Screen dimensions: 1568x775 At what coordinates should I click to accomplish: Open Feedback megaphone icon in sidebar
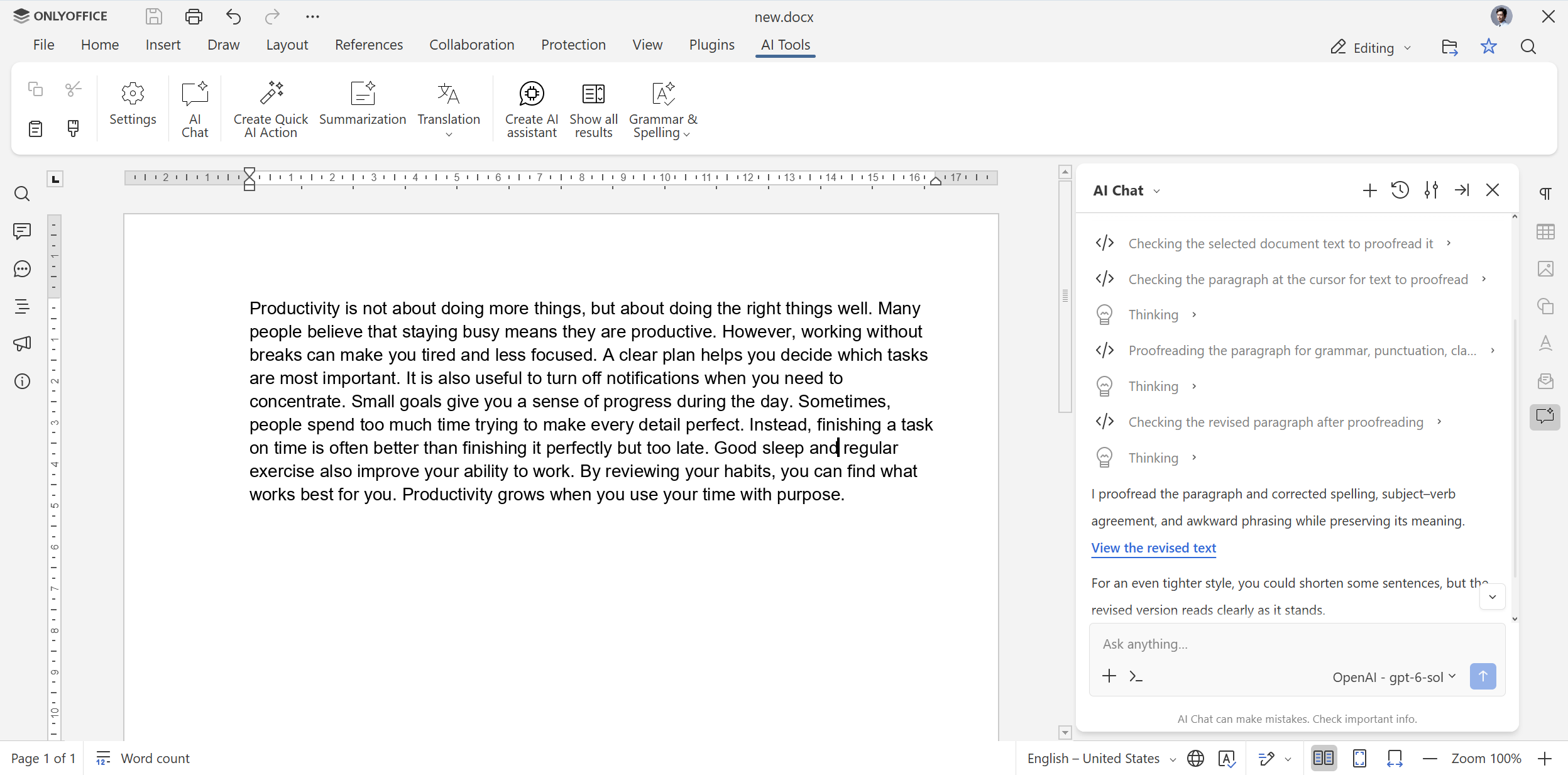(22, 344)
